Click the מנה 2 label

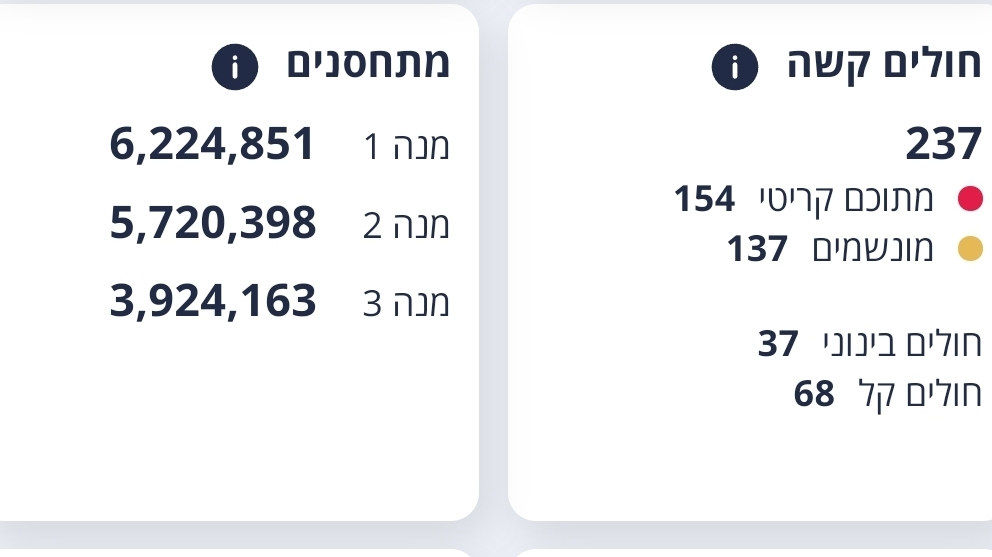click(406, 225)
